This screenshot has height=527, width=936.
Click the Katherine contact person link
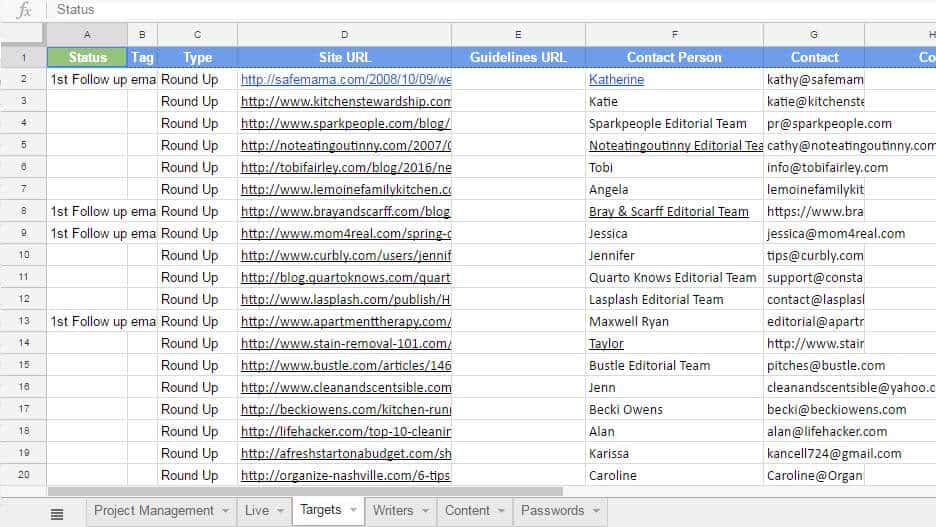[616, 79]
